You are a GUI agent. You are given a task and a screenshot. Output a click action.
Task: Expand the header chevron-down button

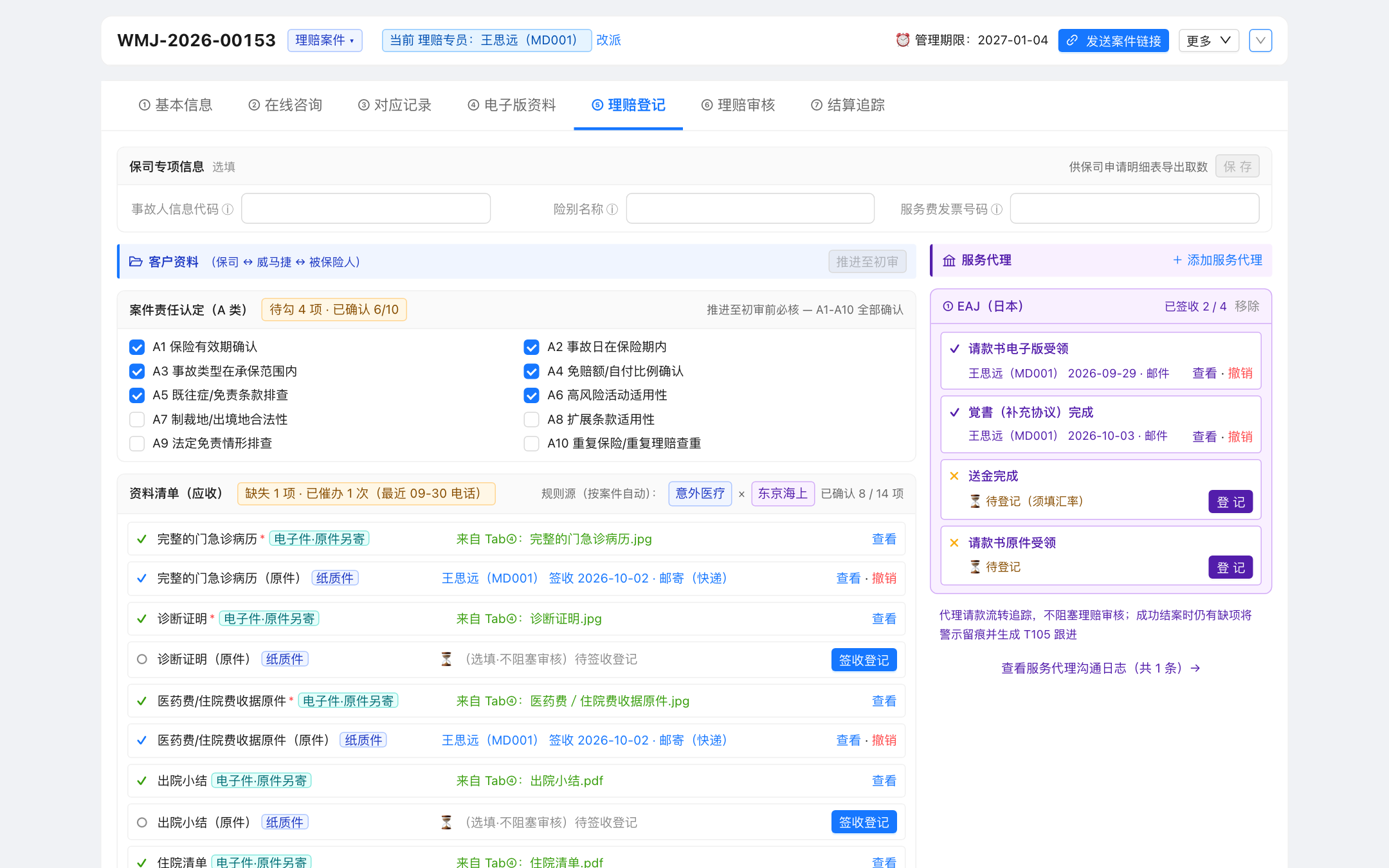[x=1260, y=41]
